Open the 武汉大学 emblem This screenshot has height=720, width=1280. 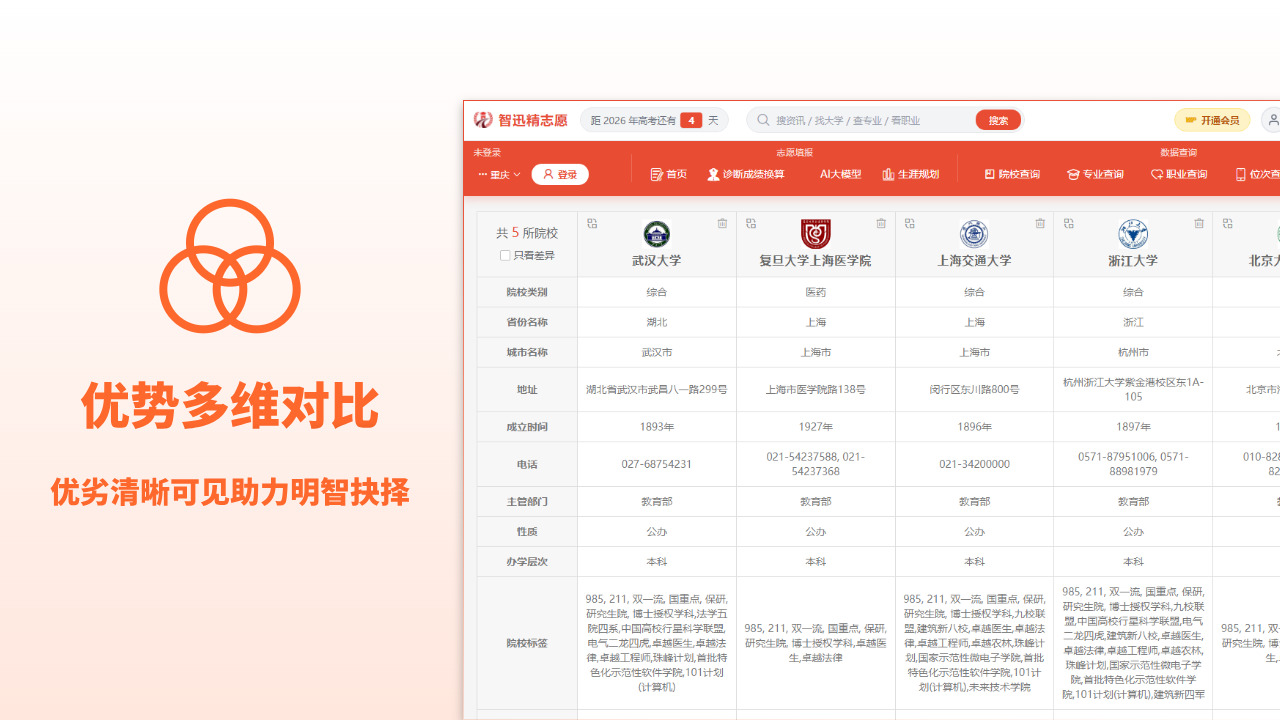(657, 235)
